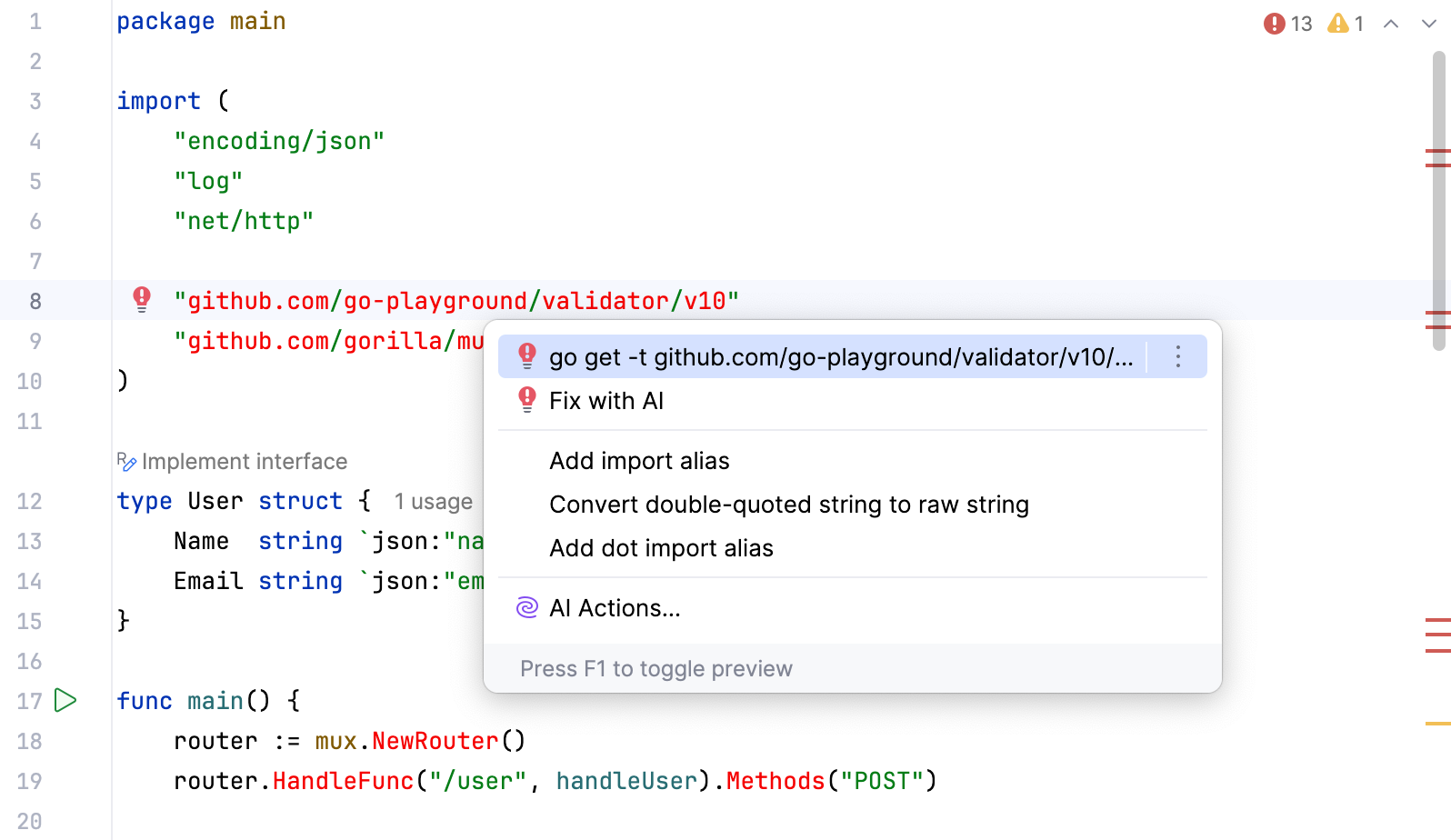Select go get -t validator quick fix

(x=840, y=357)
